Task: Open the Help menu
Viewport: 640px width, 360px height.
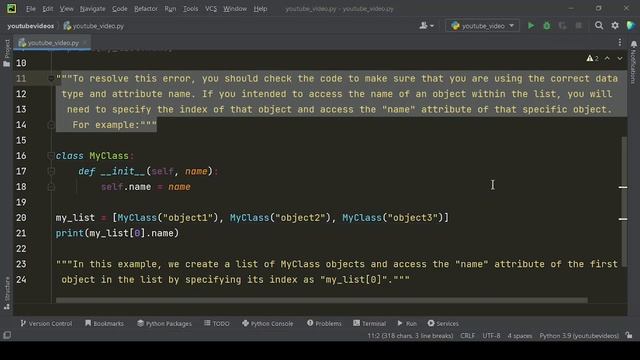Action: coord(260,9)
